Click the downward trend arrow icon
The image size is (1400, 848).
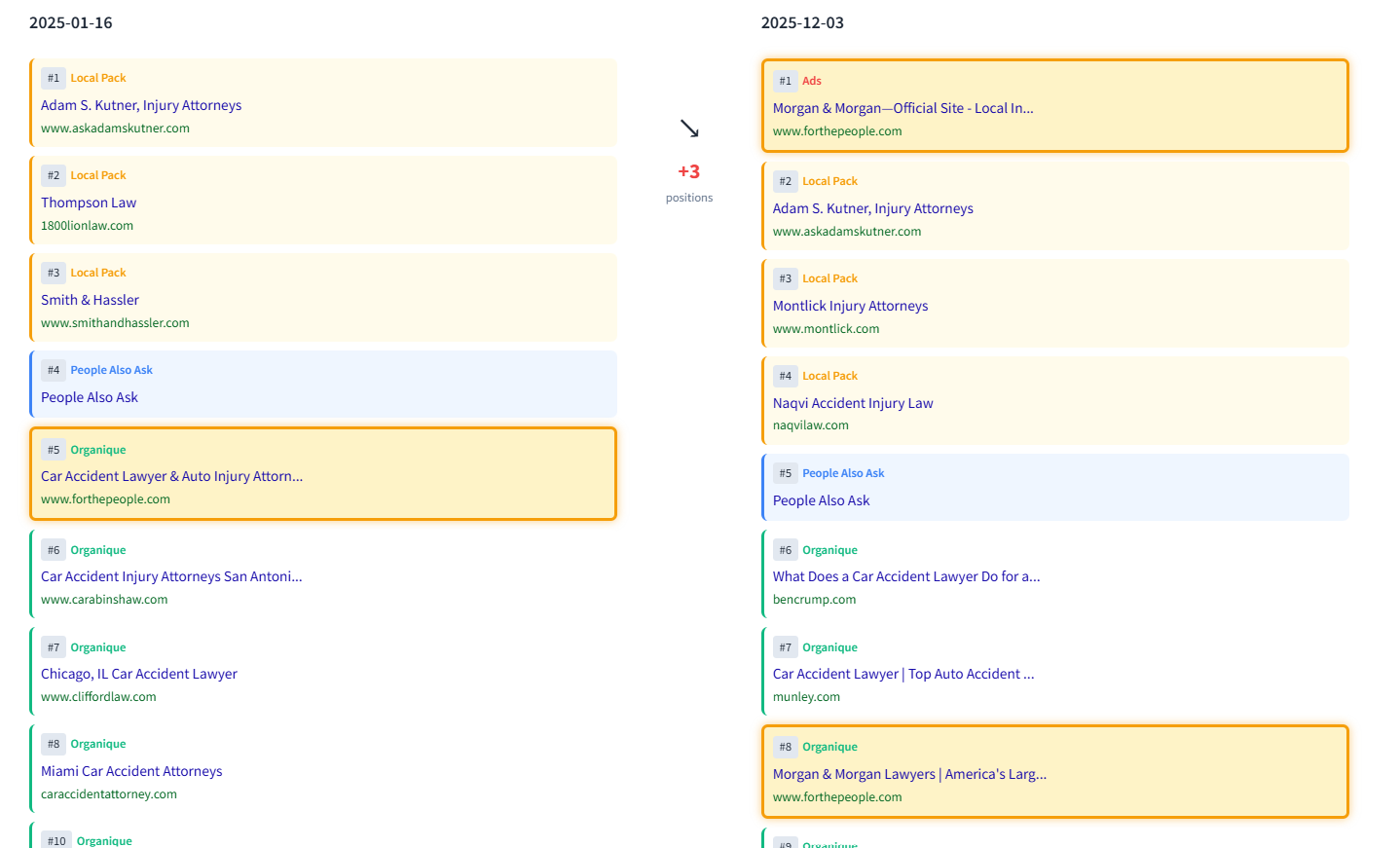click(x=690, y=127)
